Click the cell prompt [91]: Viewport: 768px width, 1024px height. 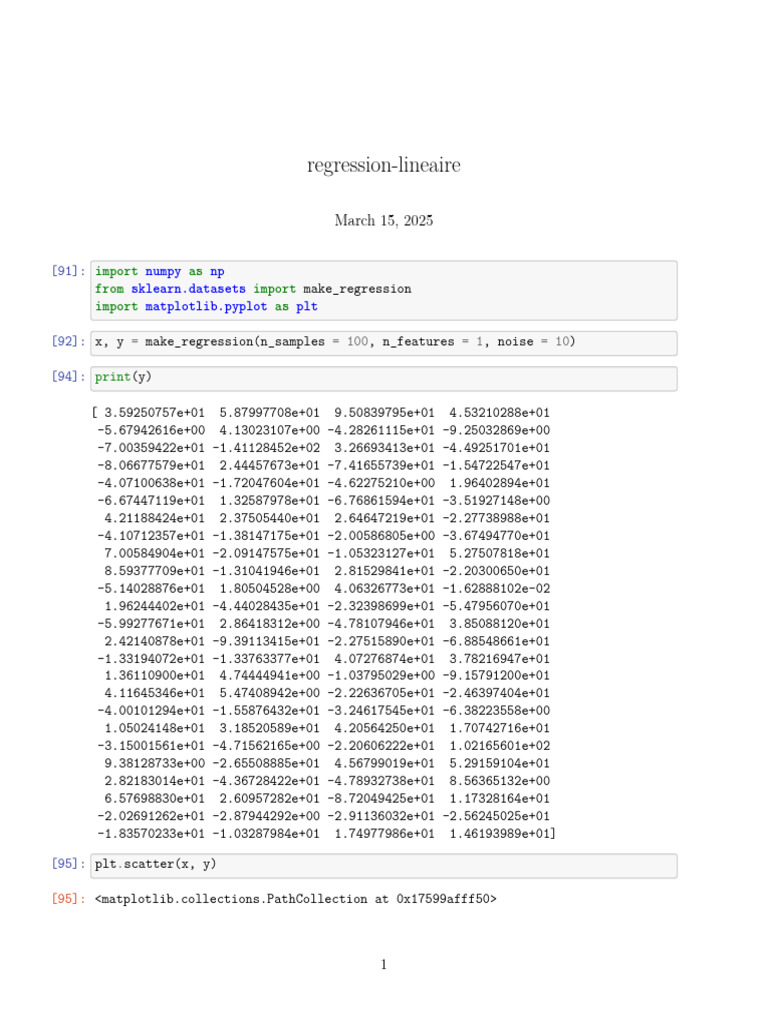coord(69,271)
